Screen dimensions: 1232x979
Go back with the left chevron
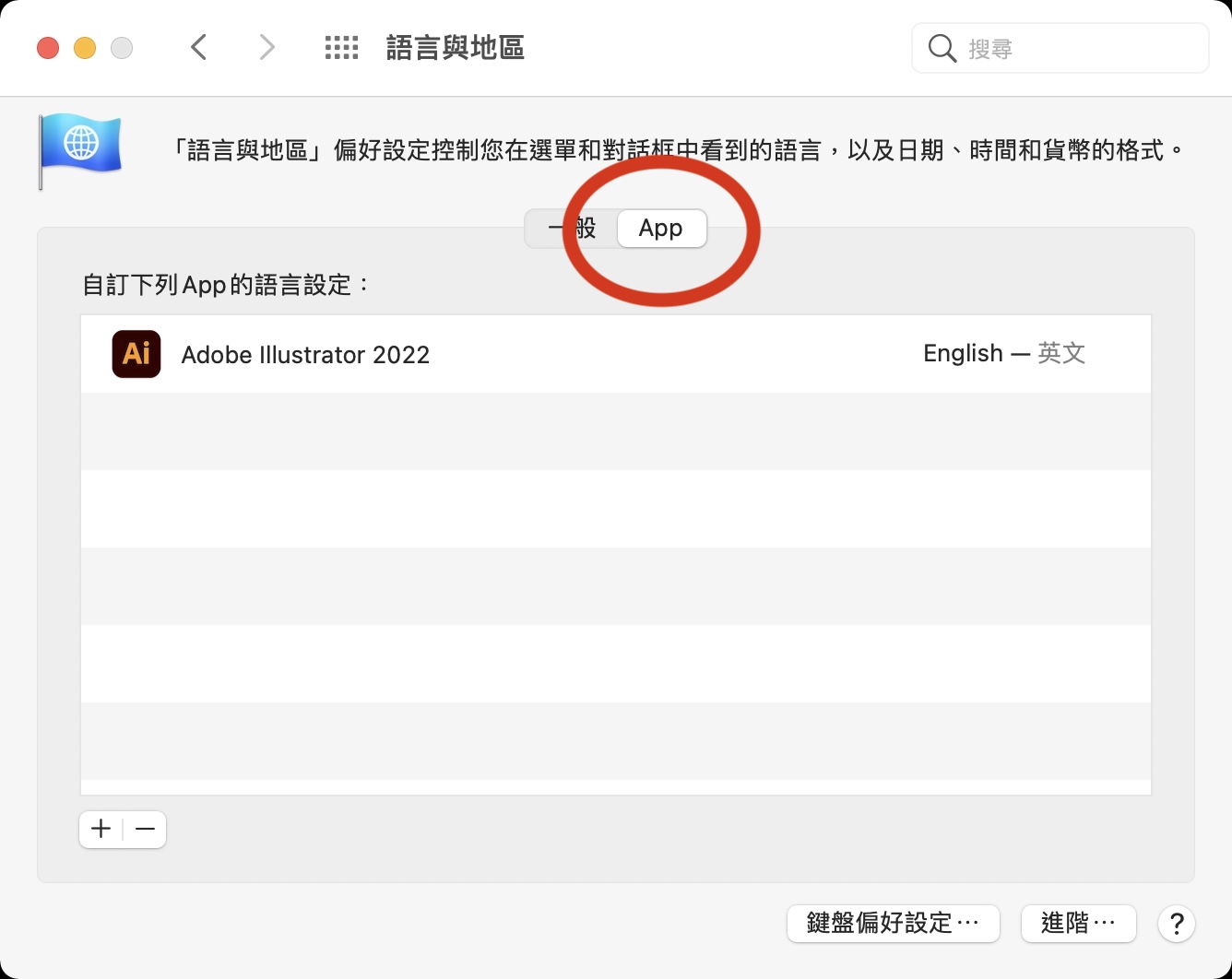point(198,47)
